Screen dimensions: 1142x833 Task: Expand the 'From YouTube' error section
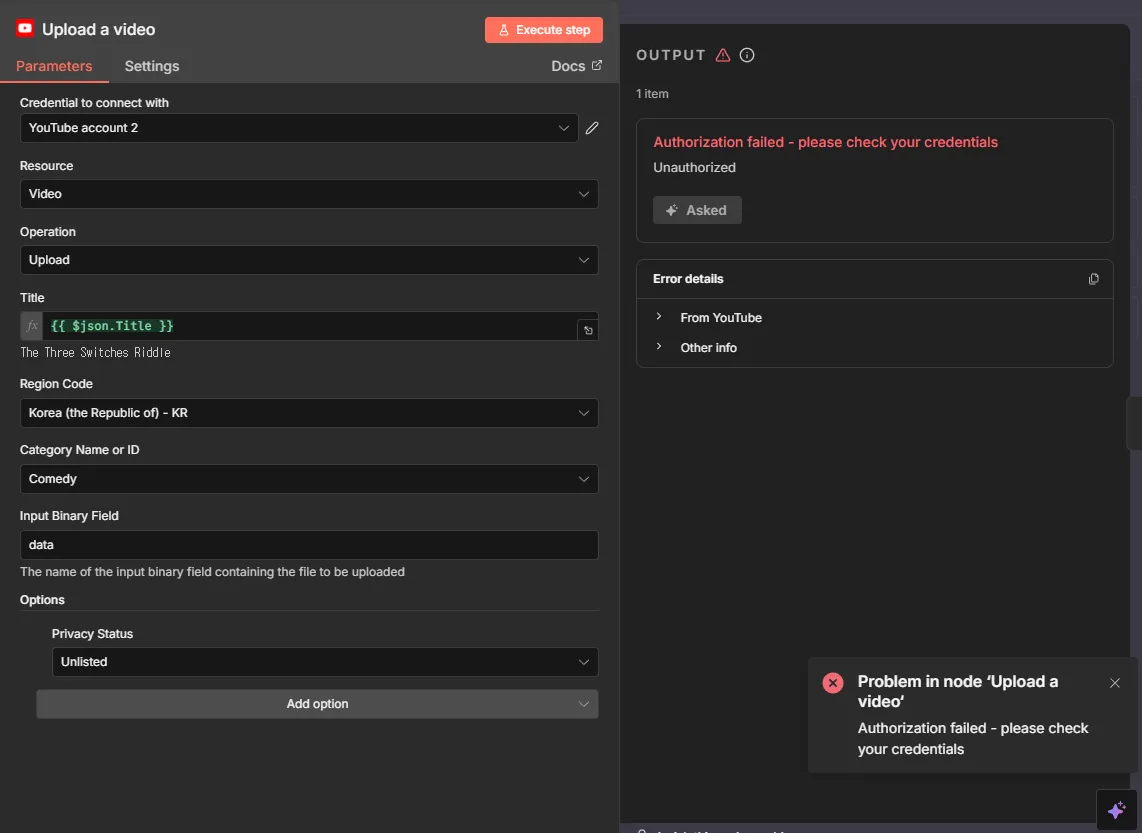[x=720, y=318]
